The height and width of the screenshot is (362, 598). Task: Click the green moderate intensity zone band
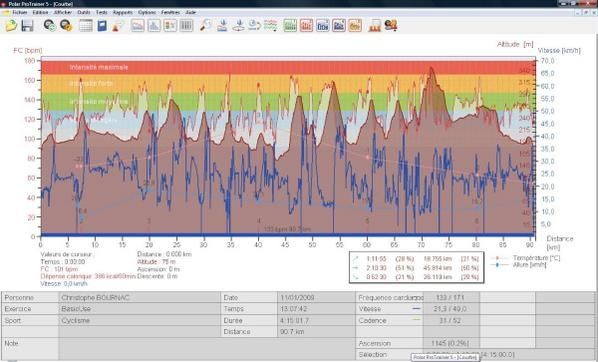(288, 101)
